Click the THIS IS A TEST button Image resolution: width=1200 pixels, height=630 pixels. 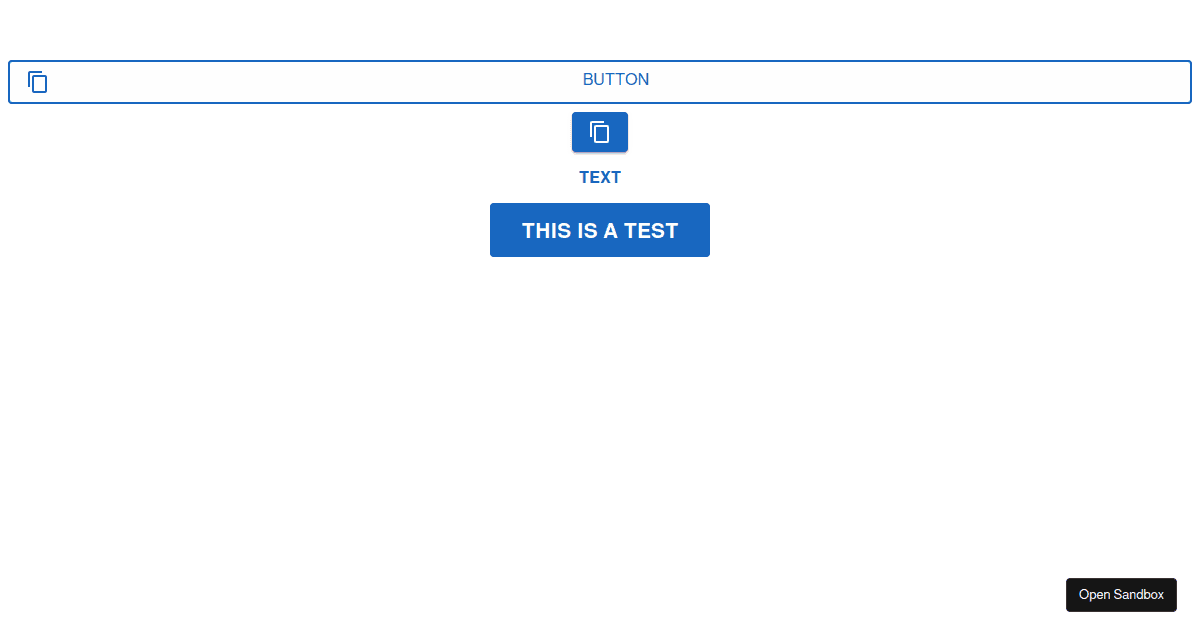click(600, 230)
